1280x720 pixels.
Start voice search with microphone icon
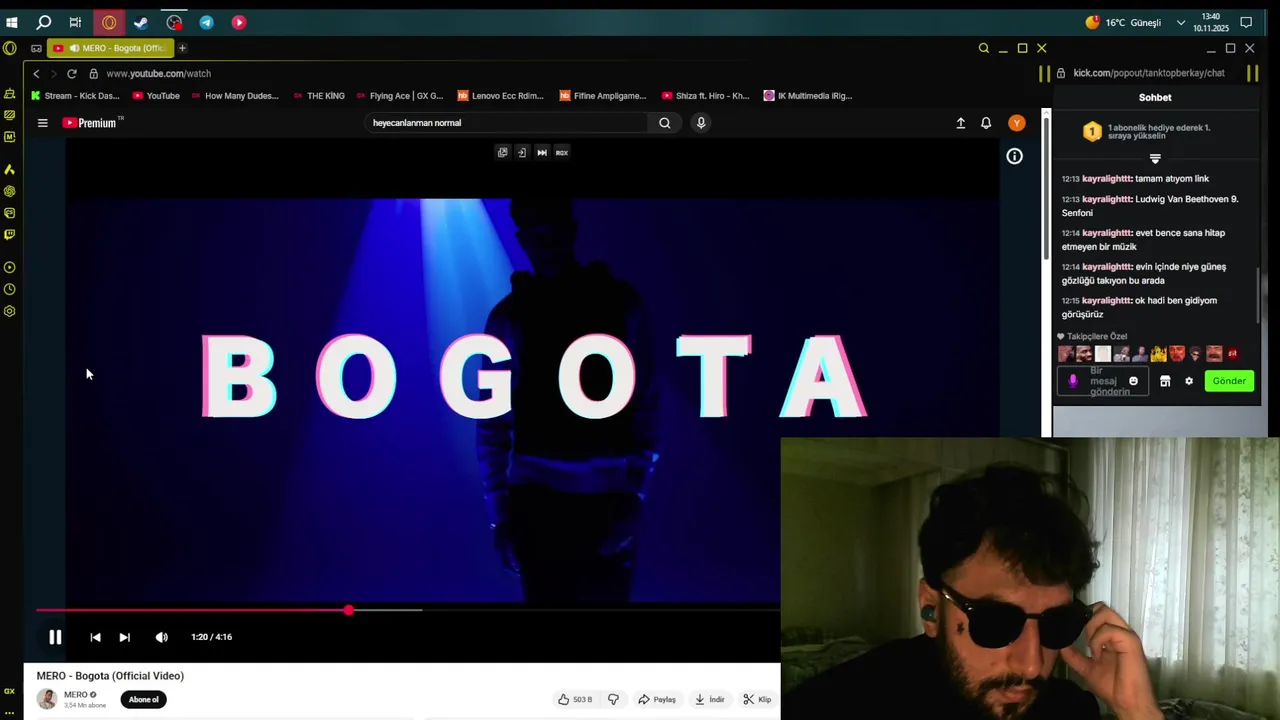[x=701, y=123]
